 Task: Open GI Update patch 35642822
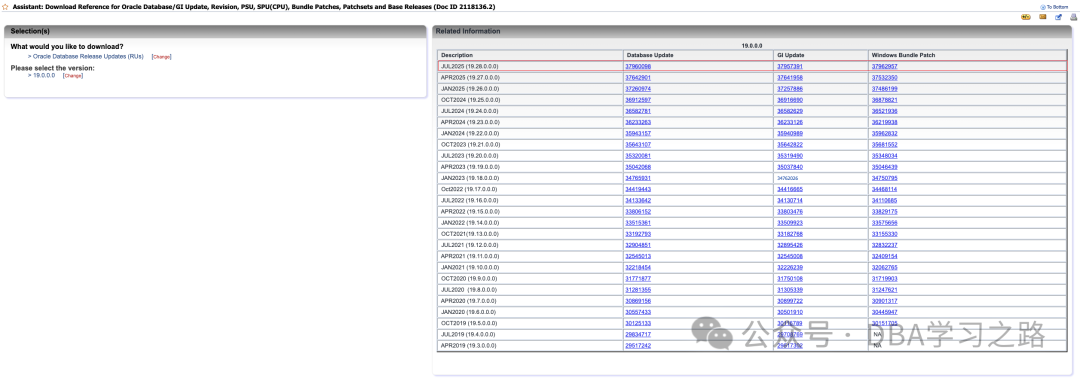click(789, 144)
